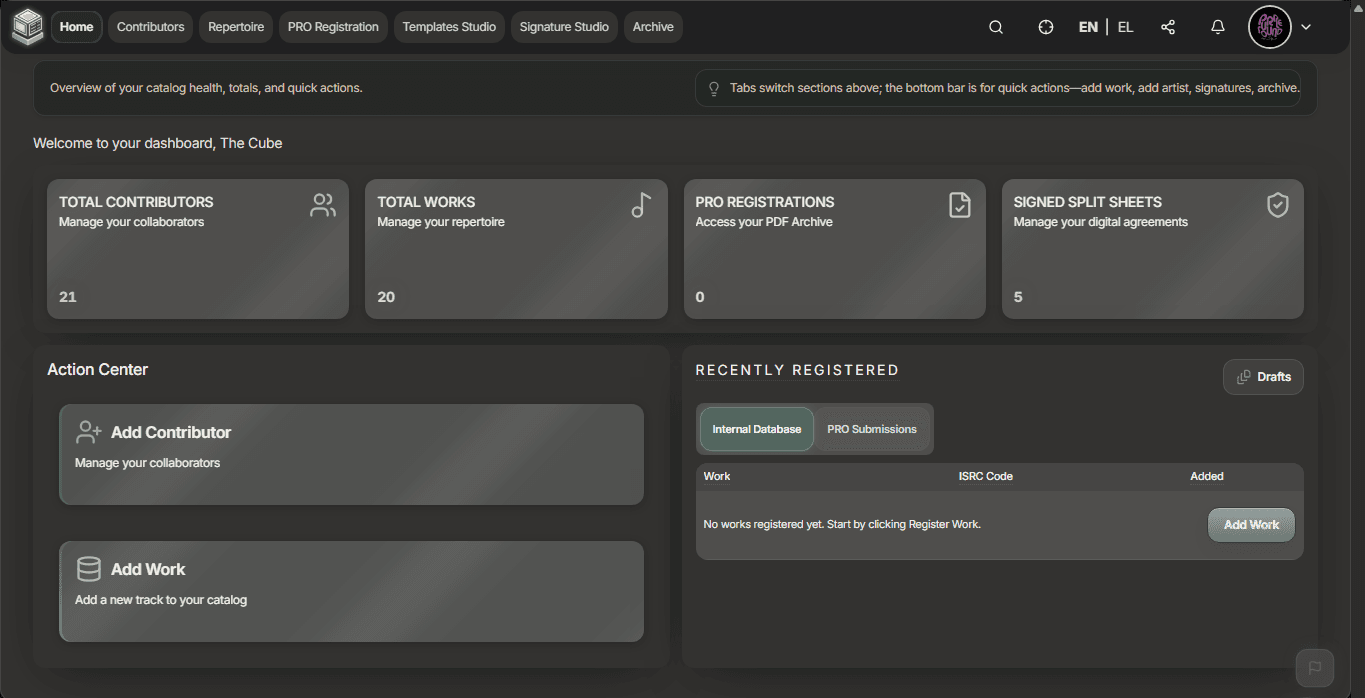Select the PRO Submissions toggle

[x=872, y=429]
